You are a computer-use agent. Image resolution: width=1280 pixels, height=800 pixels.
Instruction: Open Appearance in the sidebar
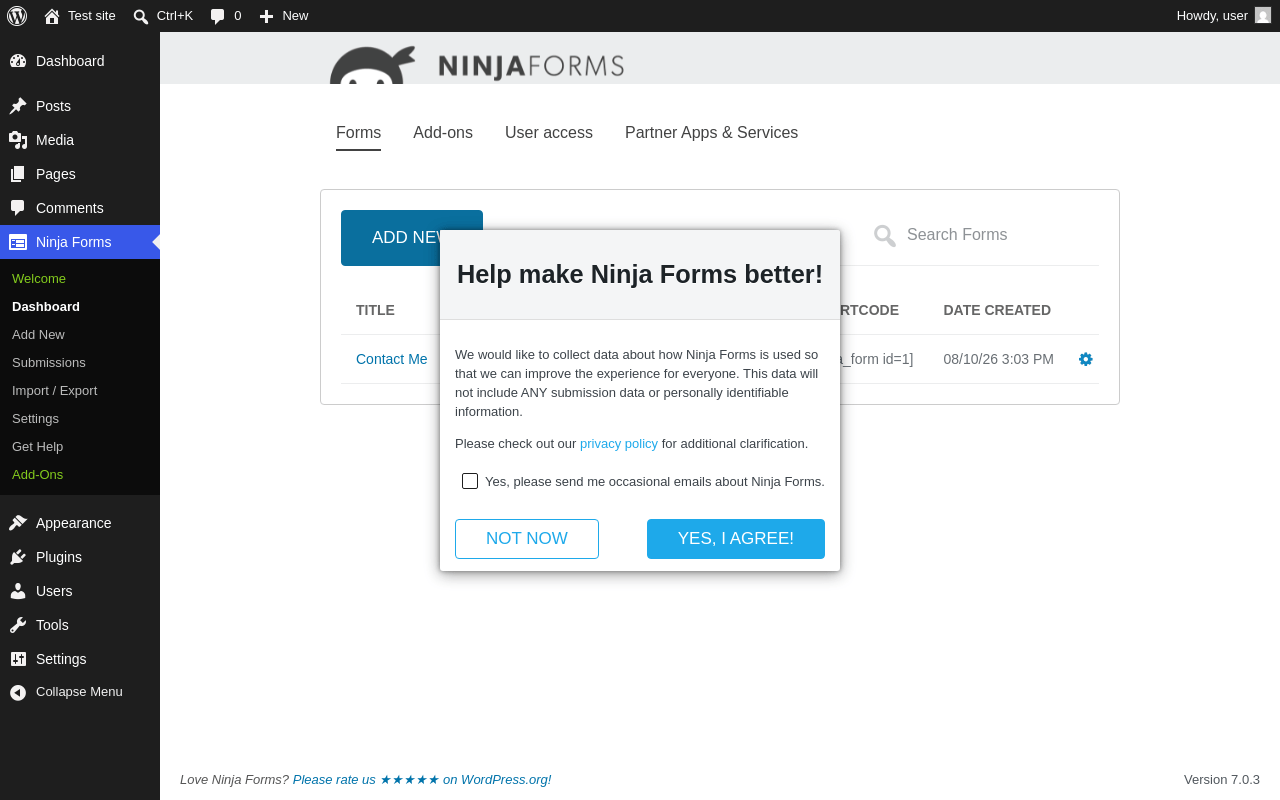[80, 523]
